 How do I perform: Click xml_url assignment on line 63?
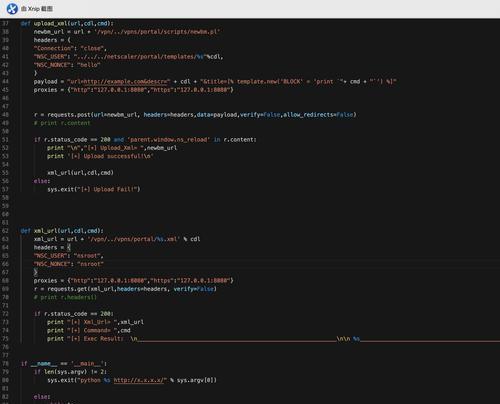[x=117, y=239]
